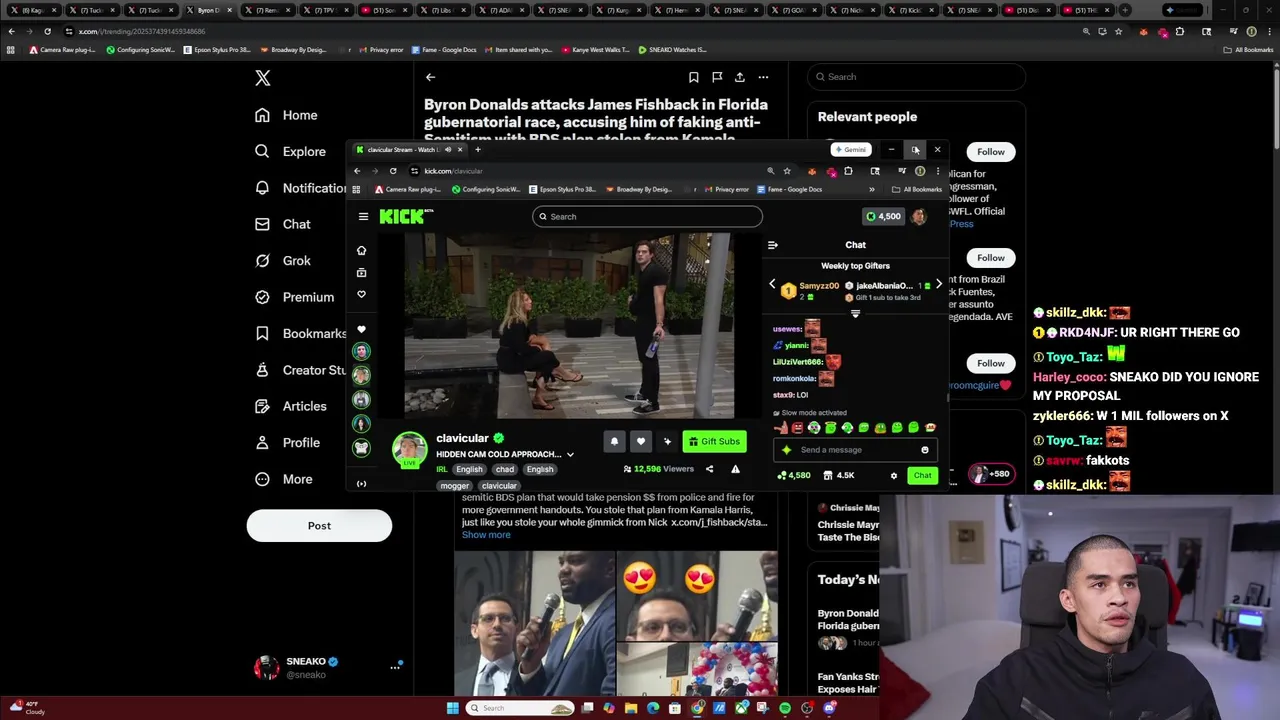Expand the stream title HIDDEN CAM COLD APPROACH
Screen dimensions: 1280x720
(x=570, y=455)
